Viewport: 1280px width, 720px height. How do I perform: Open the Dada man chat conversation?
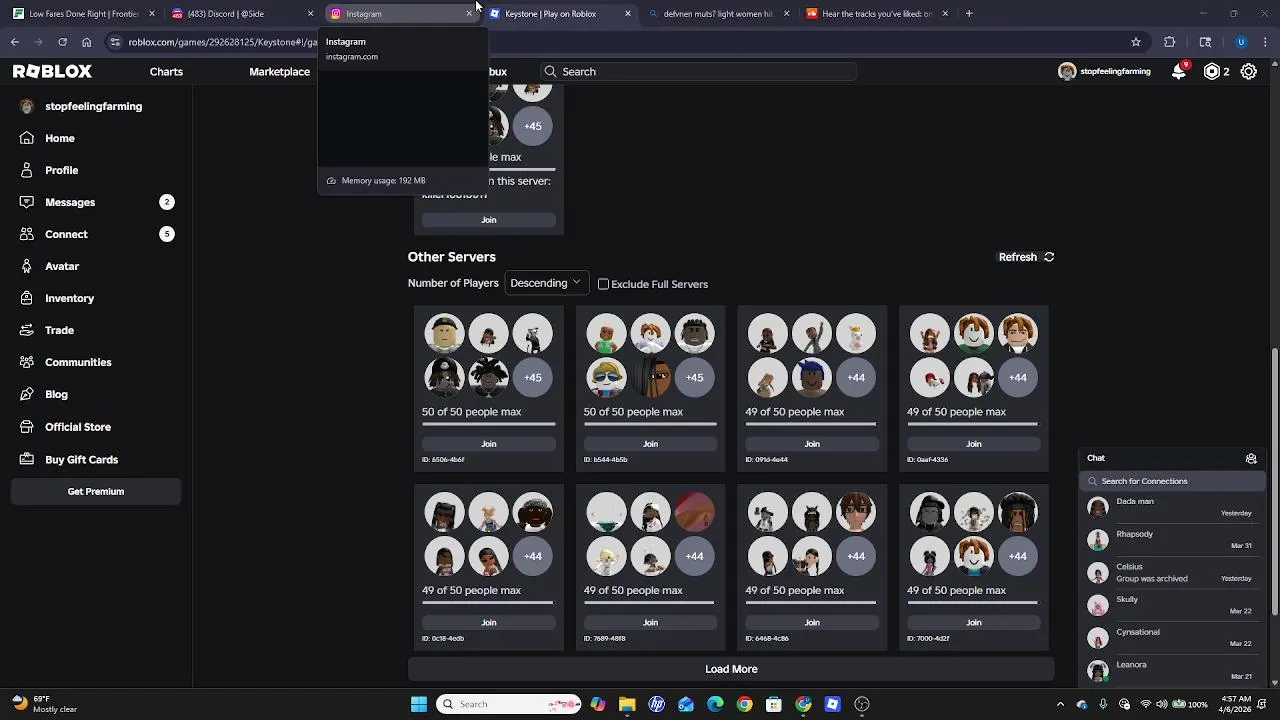click(1172, 507)
